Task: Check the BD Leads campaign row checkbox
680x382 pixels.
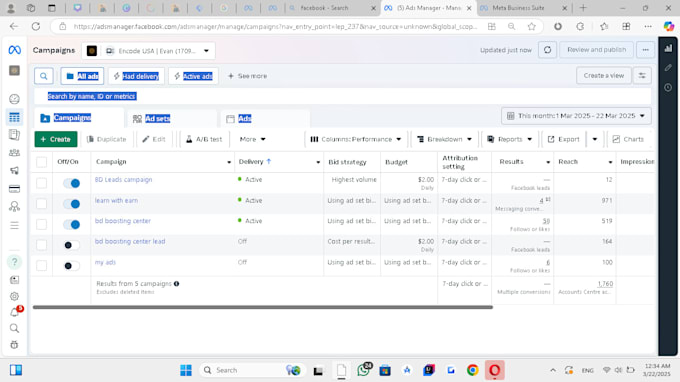Action: coord(42,183)
